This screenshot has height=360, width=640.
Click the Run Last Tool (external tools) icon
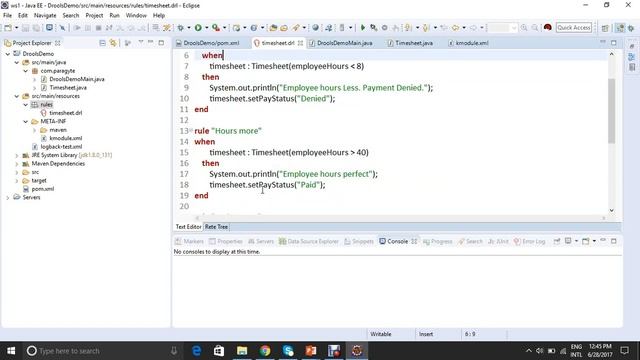[216, 28]
